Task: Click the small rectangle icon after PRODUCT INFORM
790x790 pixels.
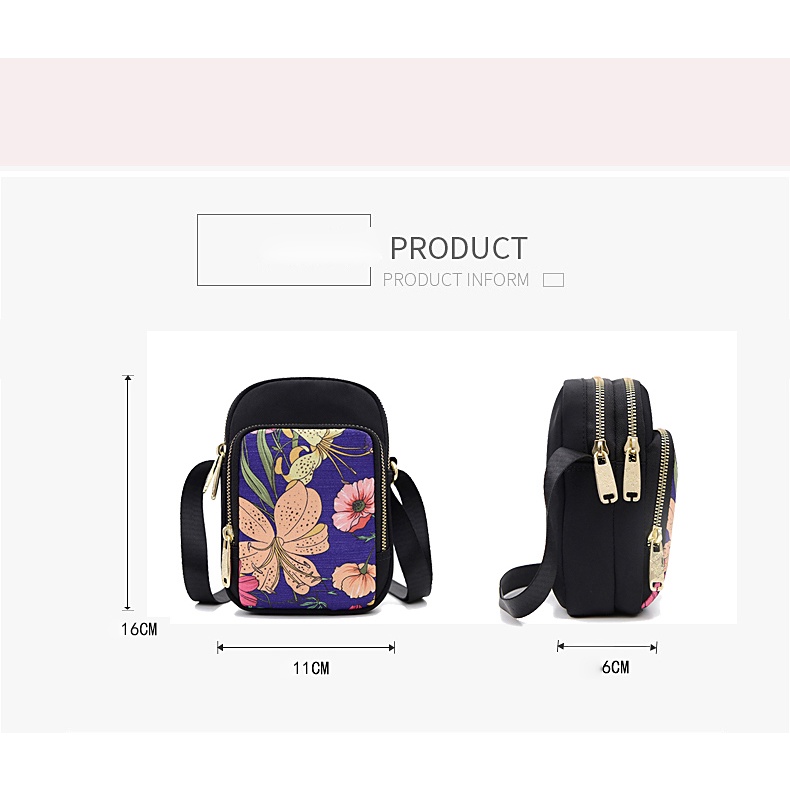Action: (553, 280)
